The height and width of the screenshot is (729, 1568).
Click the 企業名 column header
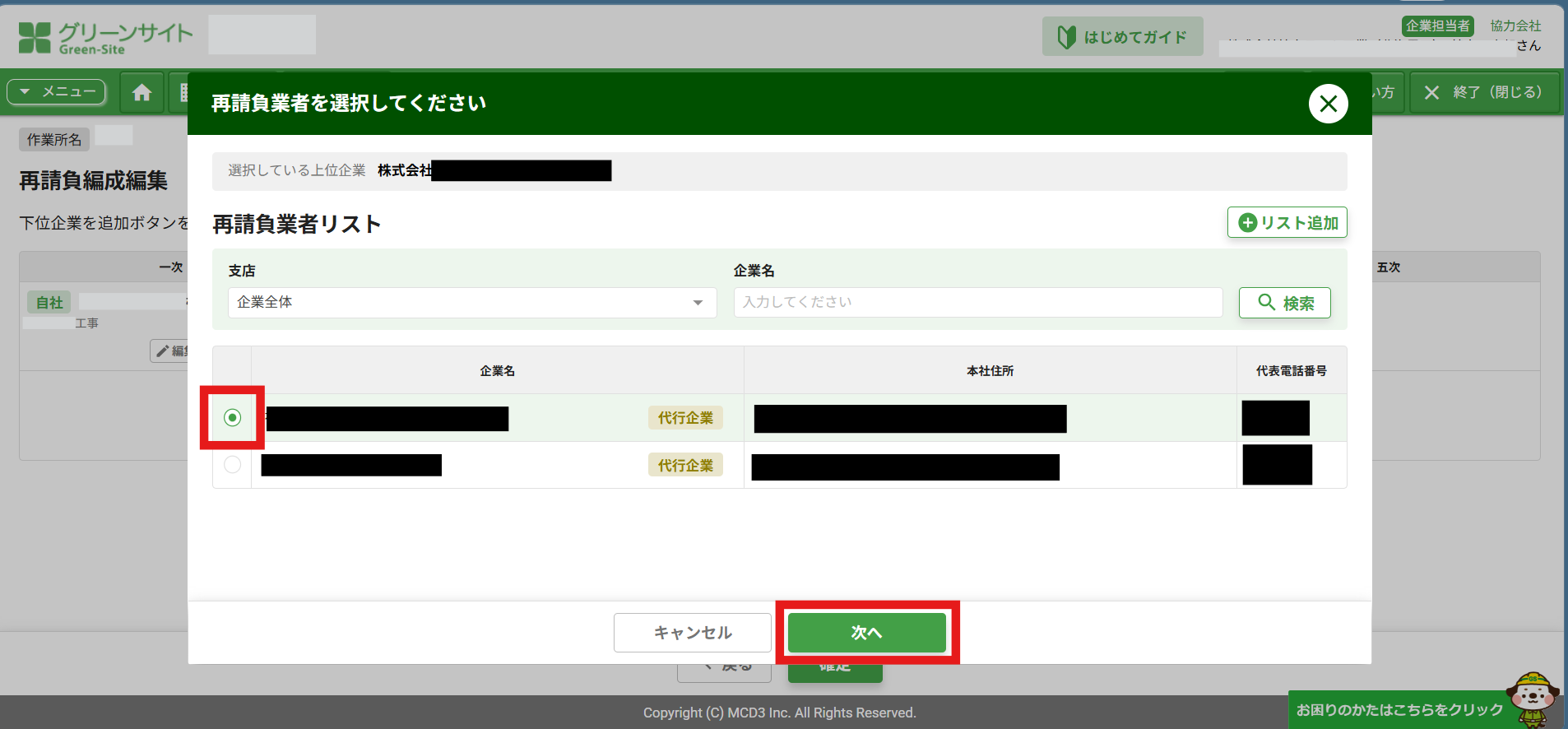tap(497, 371)
